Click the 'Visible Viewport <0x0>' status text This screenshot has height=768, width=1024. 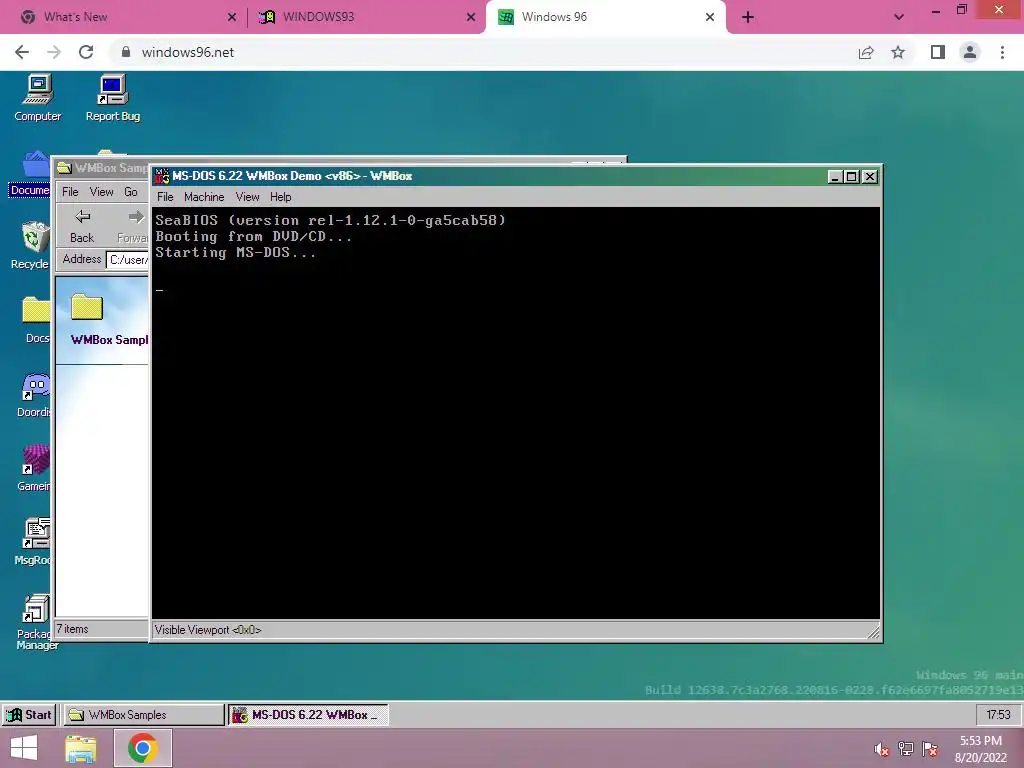click(x=208, y=630)
